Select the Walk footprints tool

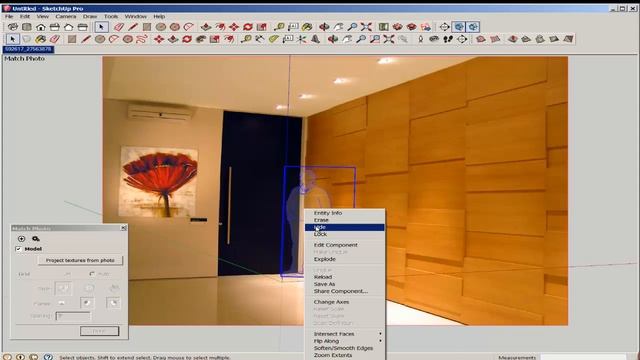point(448,39)
